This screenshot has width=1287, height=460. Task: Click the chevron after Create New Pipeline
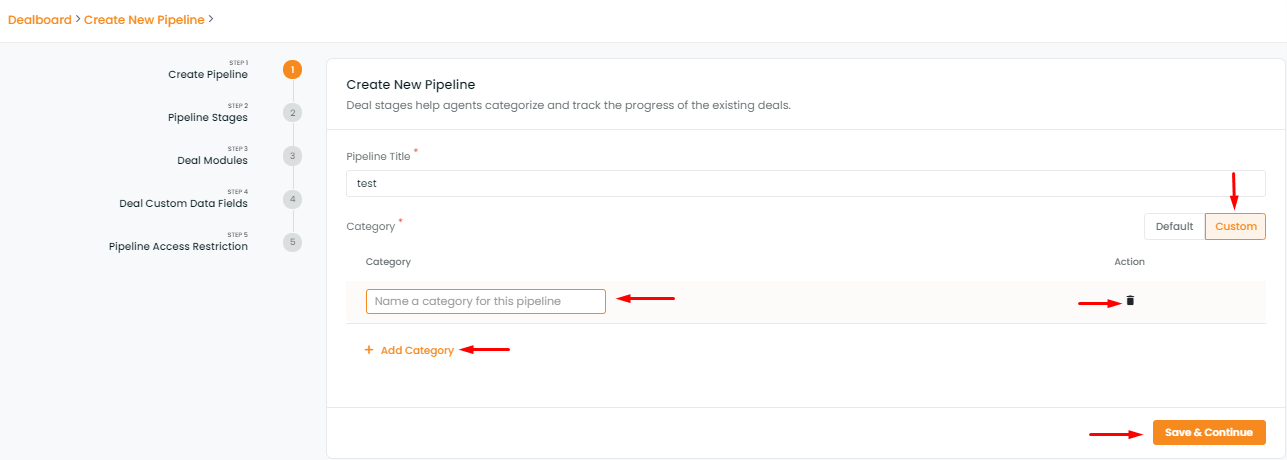211,19
